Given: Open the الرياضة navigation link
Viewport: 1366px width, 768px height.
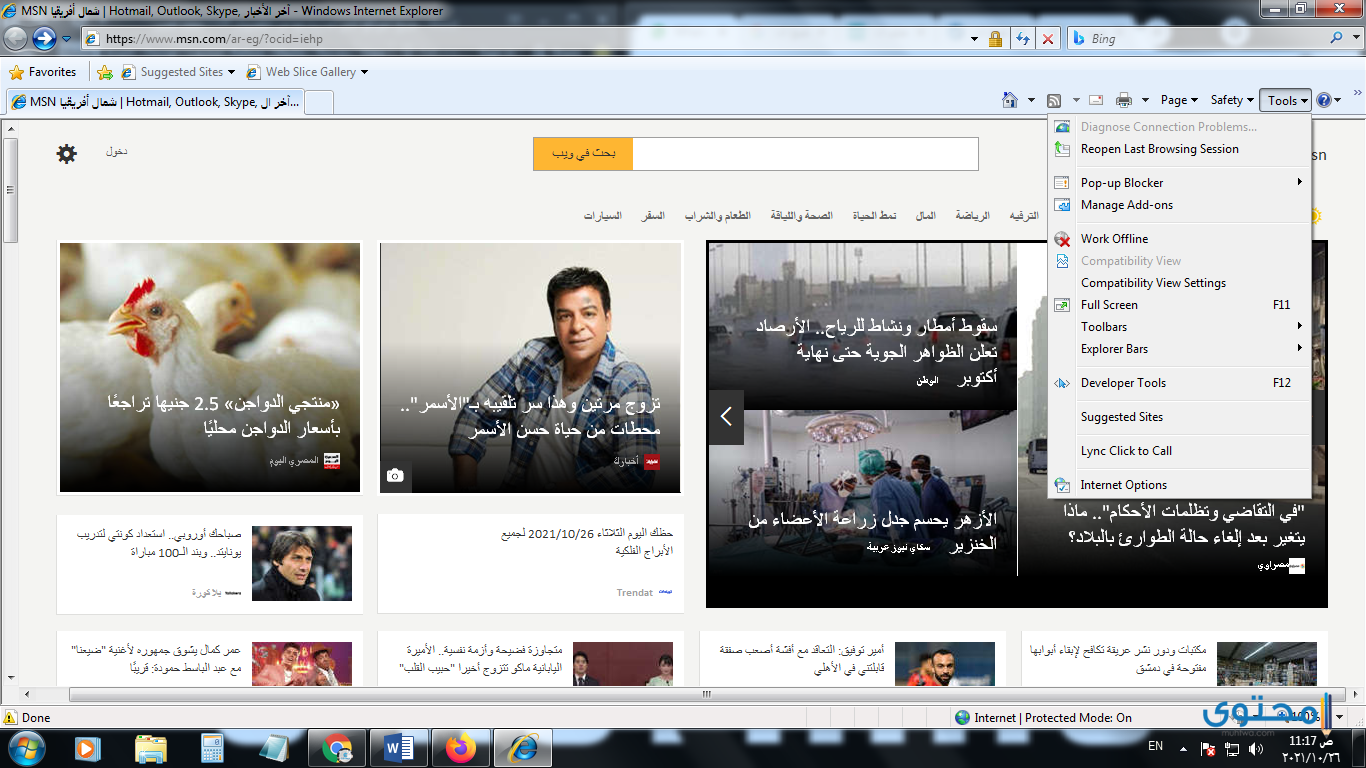Looking at the screenshot, I should pyautogui.click(x=972, y=215).
